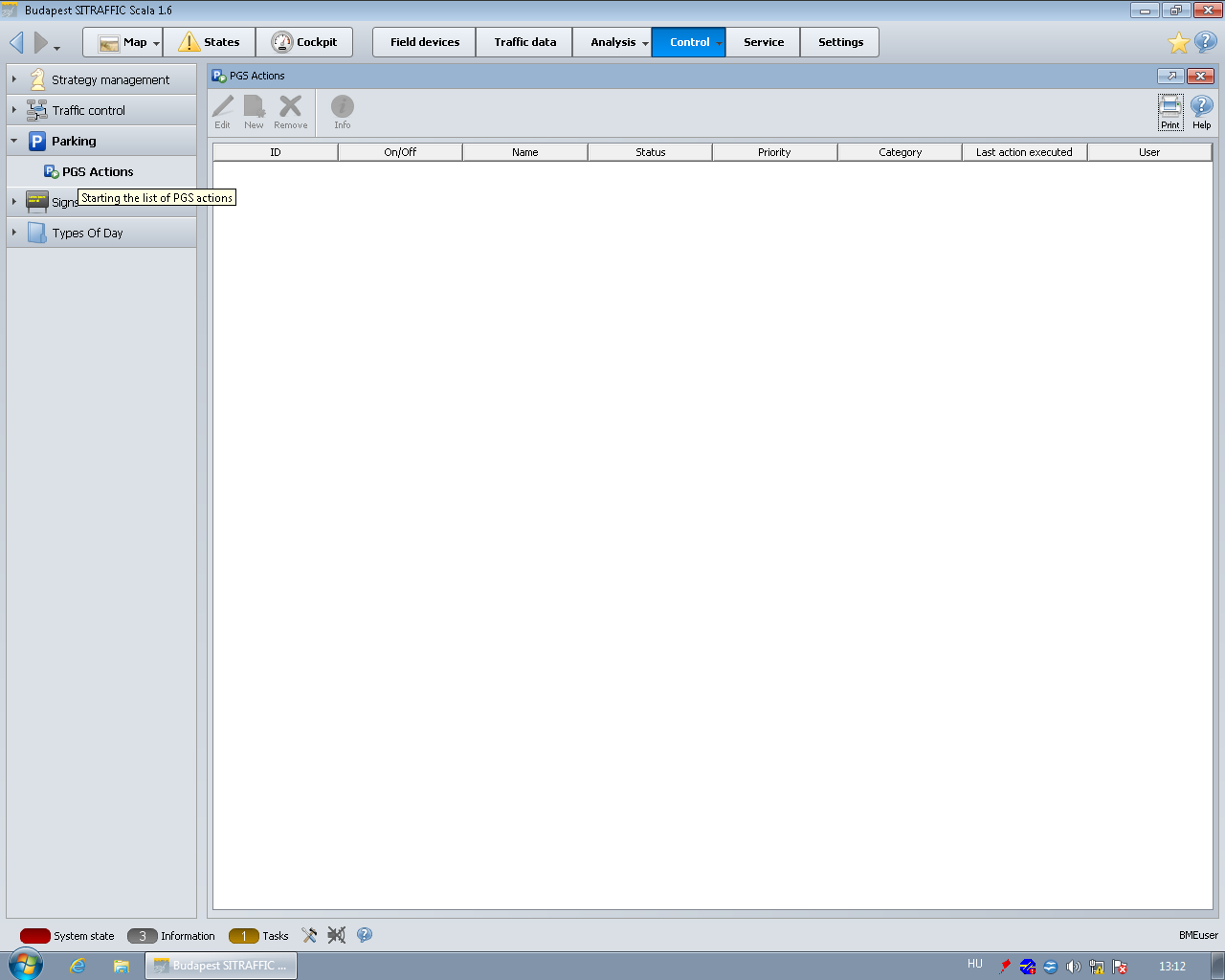Click the HU language indicator

975,964
